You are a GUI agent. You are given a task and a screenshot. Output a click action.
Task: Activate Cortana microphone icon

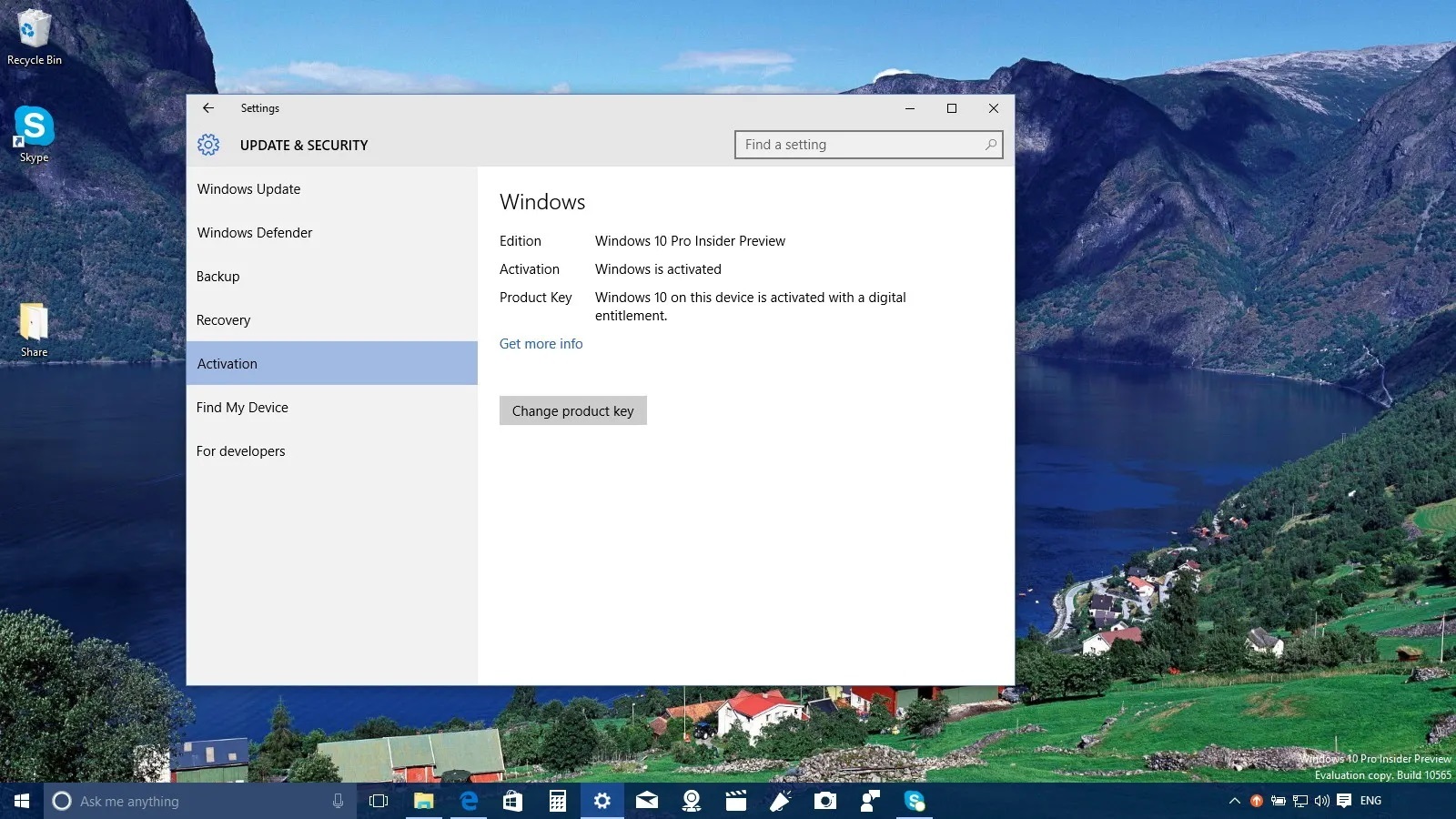click(338, 801)
